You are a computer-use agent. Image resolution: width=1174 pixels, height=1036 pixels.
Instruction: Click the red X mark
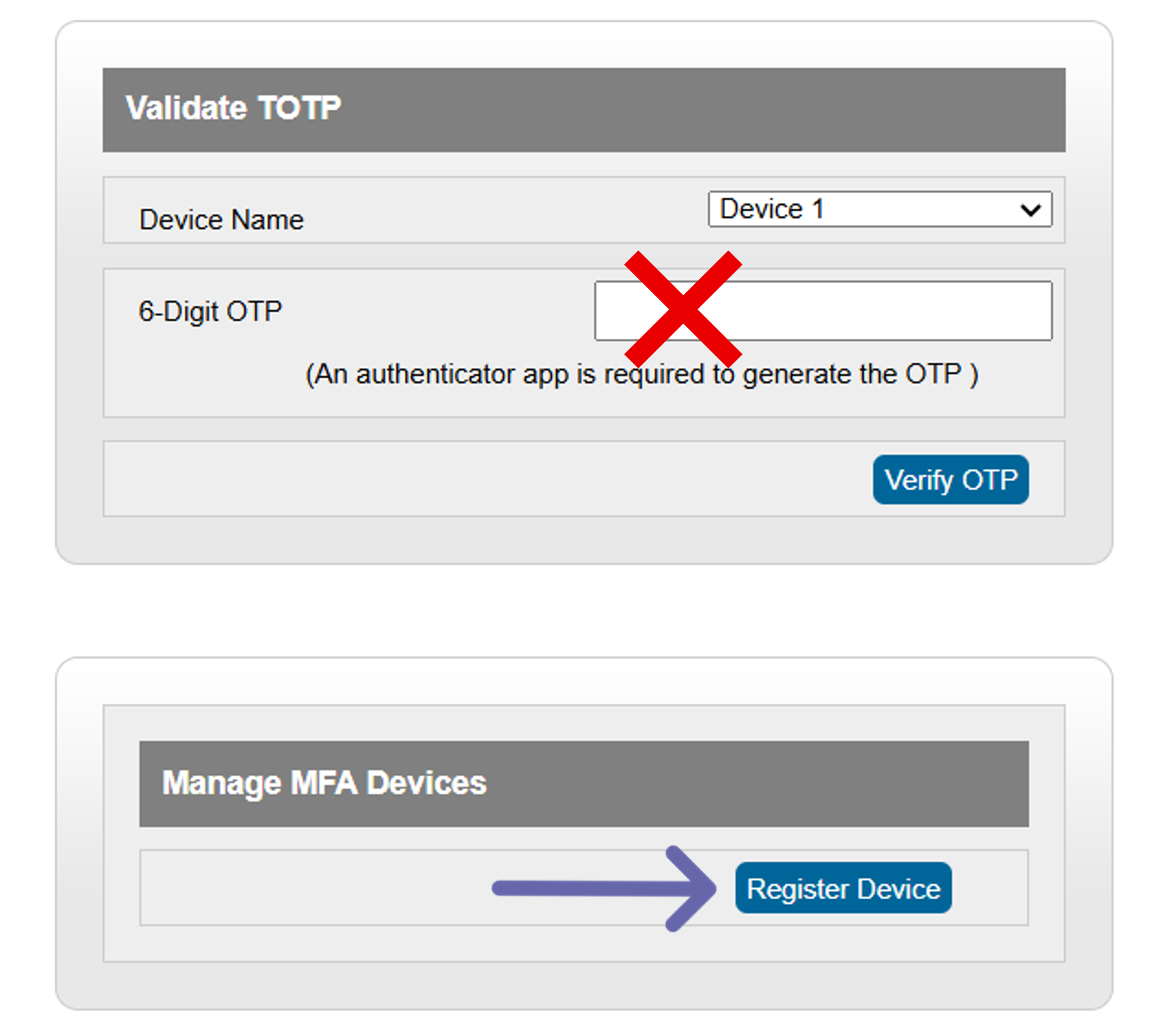[x=683, y=308]
